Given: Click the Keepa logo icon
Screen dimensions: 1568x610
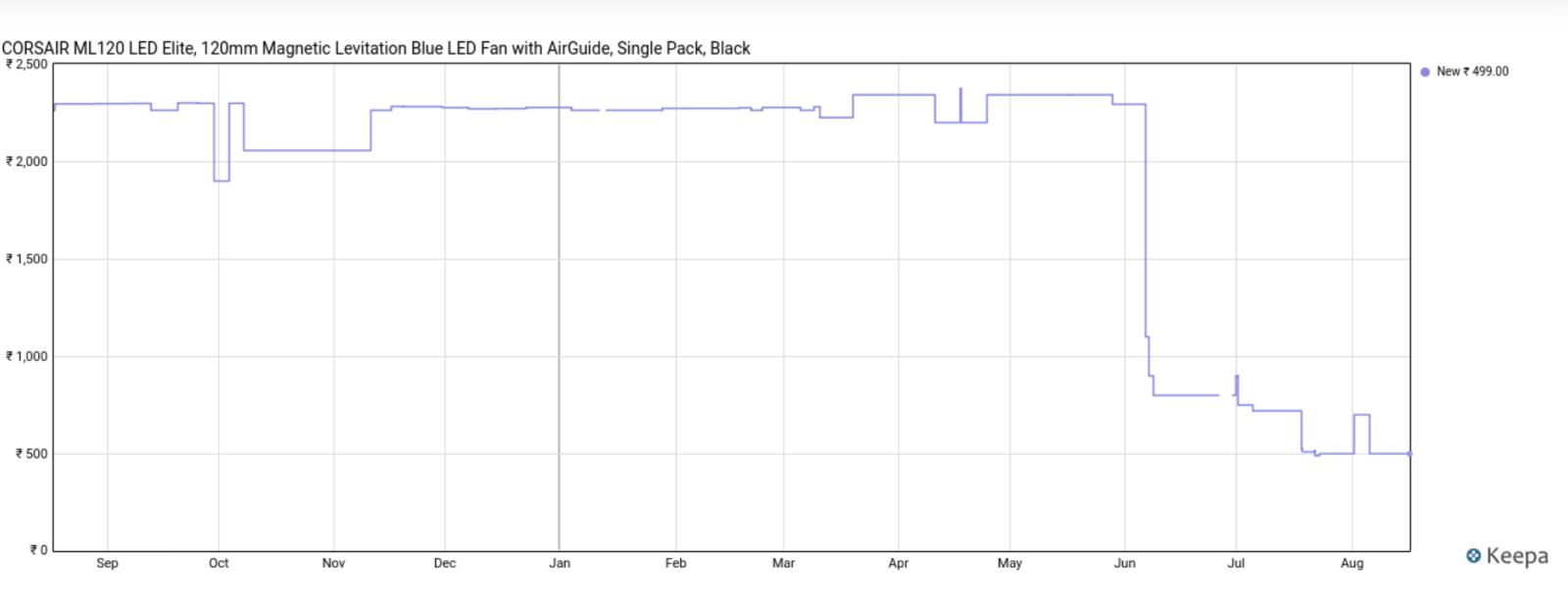Looking at the screenshot, I should pos(1473,556).
